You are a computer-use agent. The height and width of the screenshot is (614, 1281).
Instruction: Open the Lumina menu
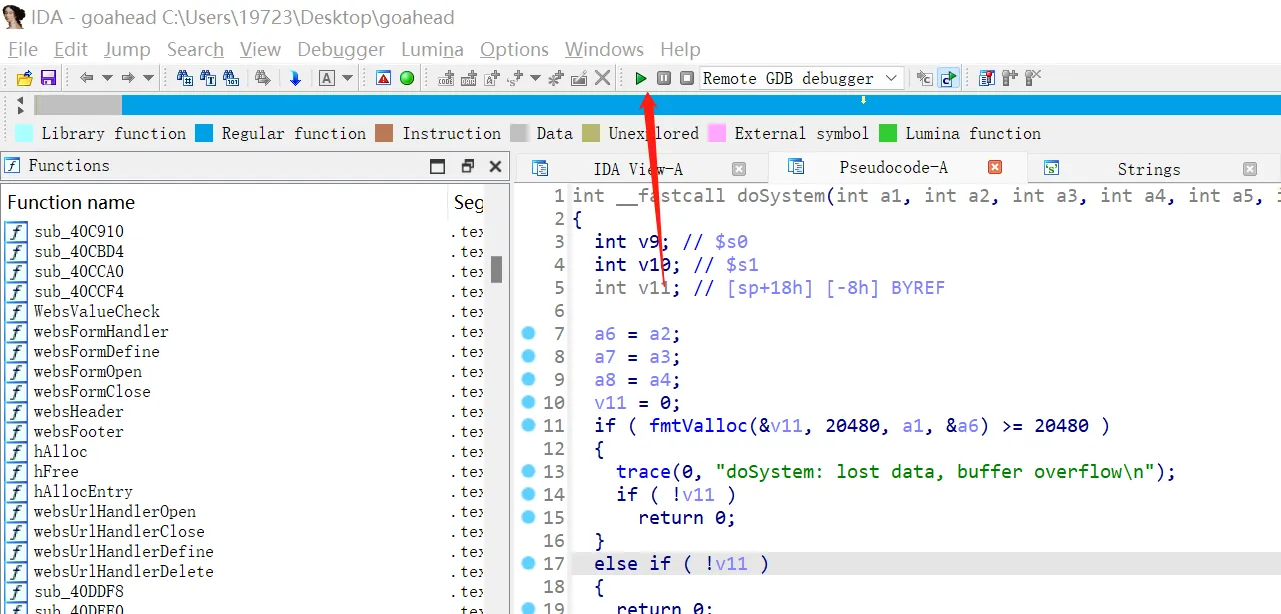coord(432,49)
